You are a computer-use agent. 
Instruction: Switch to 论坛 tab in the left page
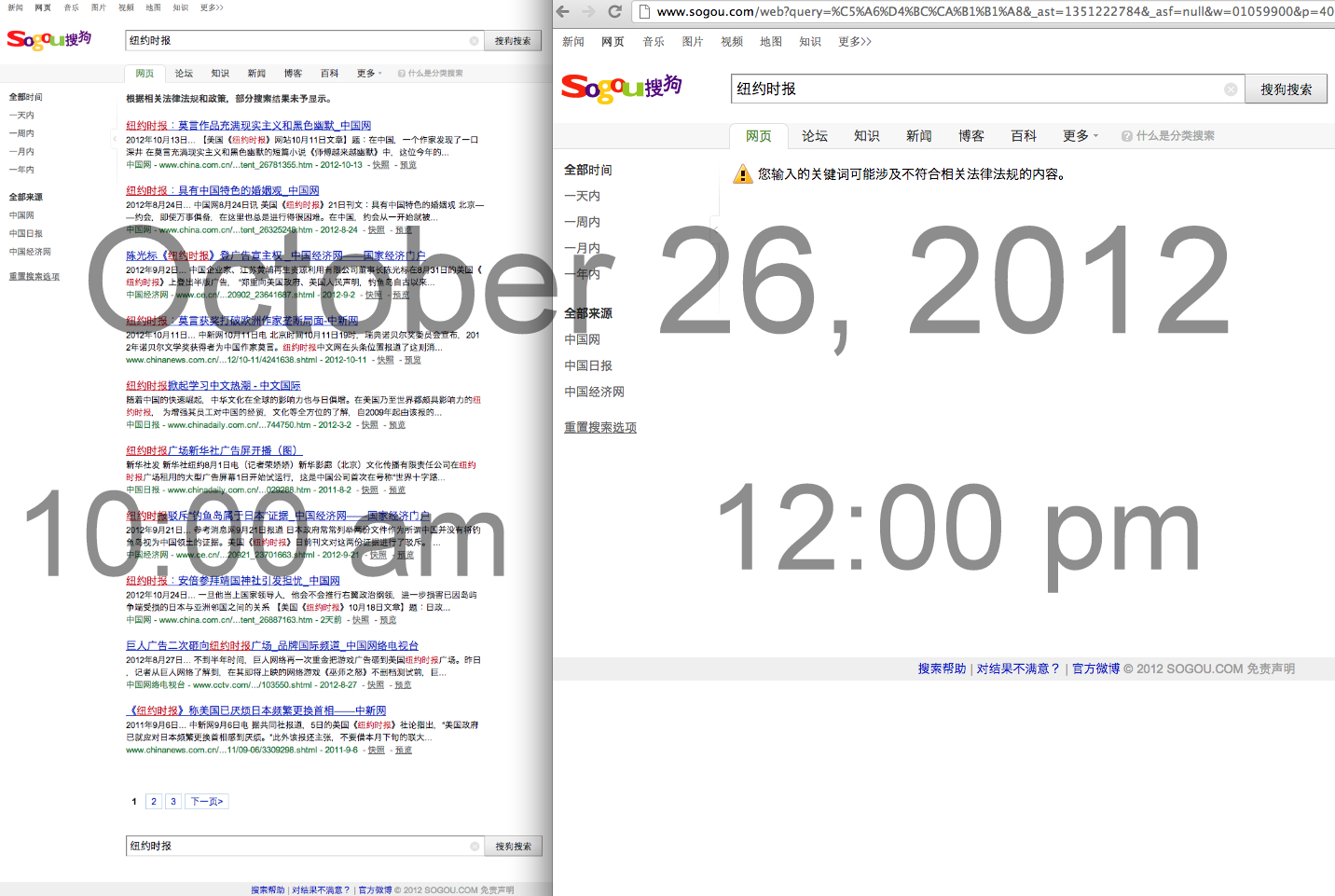point(184,74)
